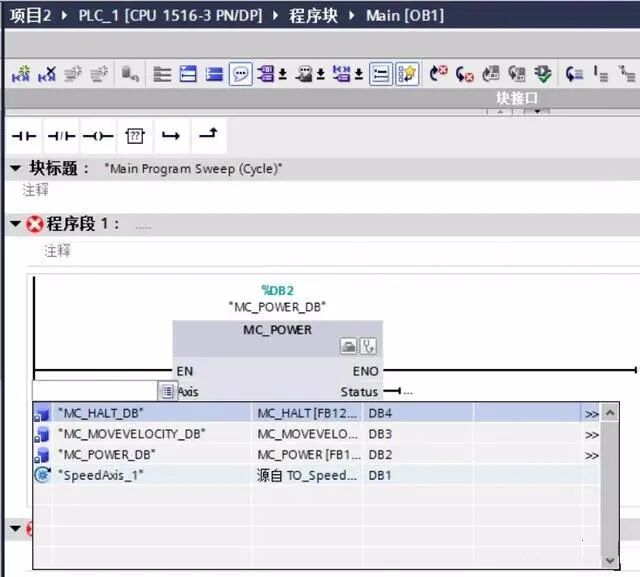Screen dimensions: 640x577
Task: Insert normally closed contact from favorites
Action: (61, 136)
